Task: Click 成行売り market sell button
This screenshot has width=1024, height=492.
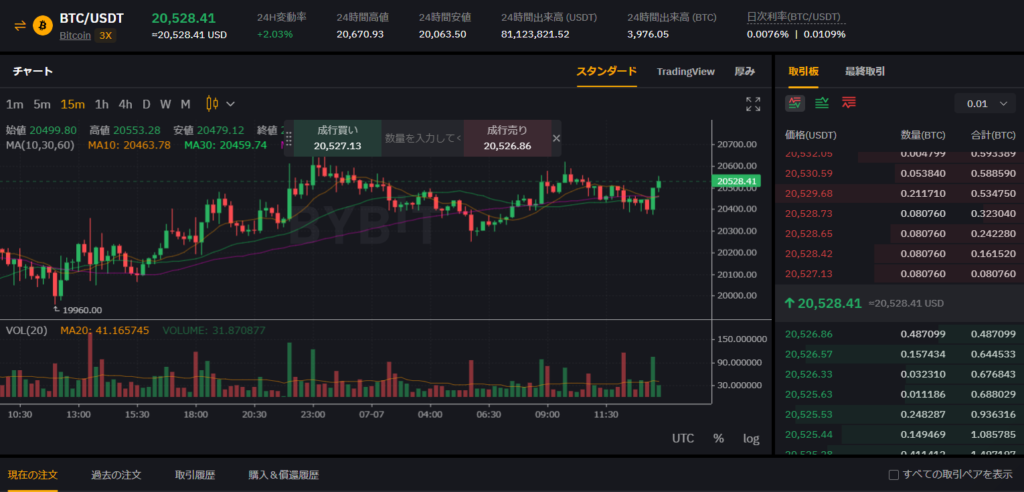Action: (507, 138)
